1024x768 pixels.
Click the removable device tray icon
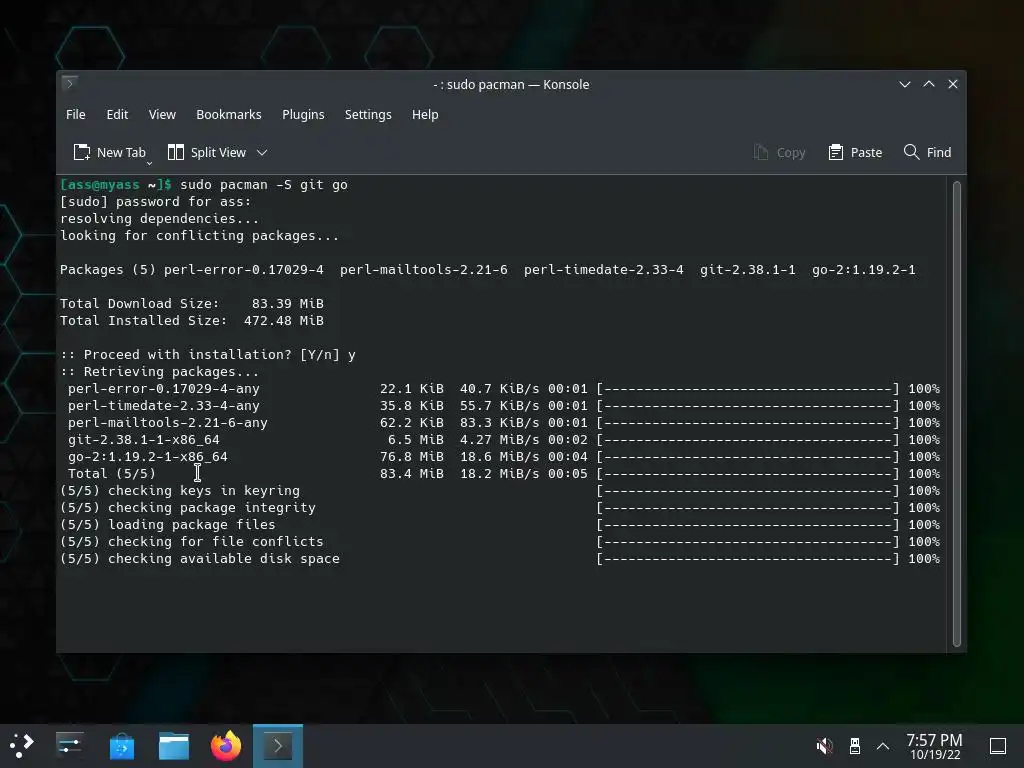pyautogui.click(x=854, y=746)
